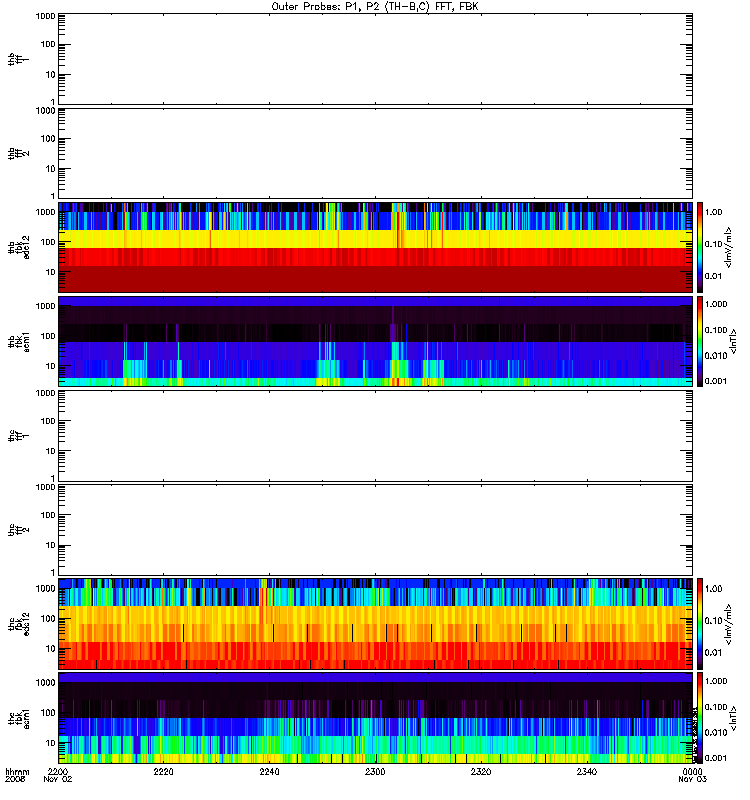Viewport: 750px width, 800px height.
Task: Select the empty thb fff 1 panel
Action: click(x=376, y=59)
